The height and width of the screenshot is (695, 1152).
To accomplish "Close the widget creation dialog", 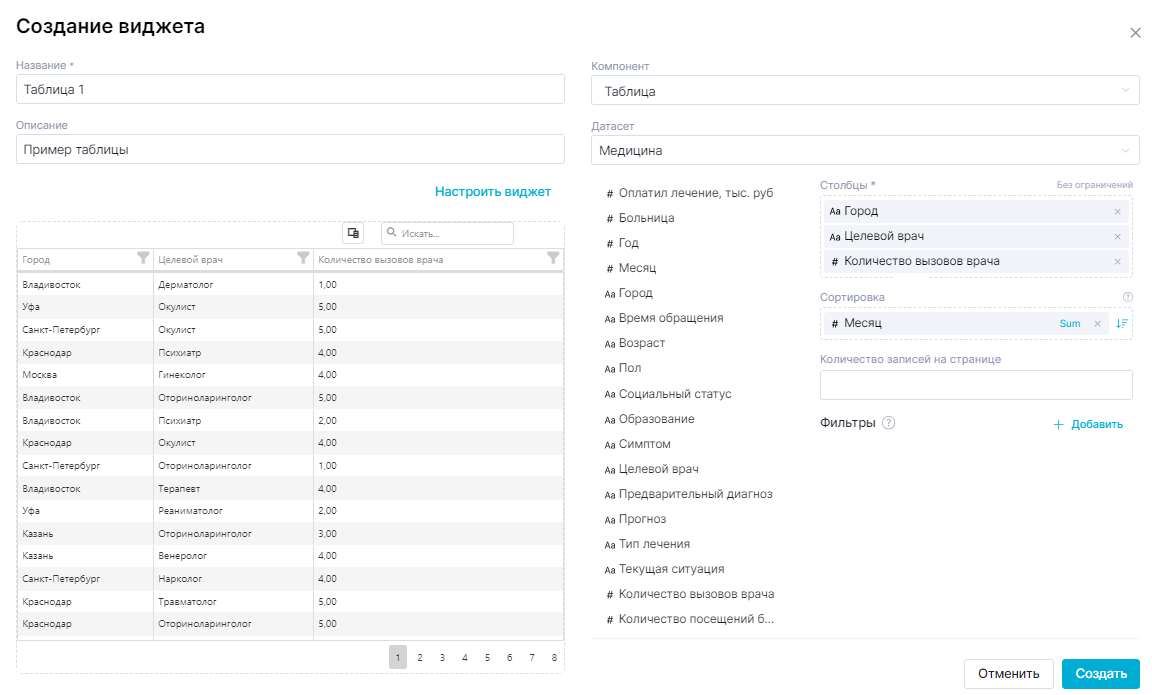I will click(1135, 33).
